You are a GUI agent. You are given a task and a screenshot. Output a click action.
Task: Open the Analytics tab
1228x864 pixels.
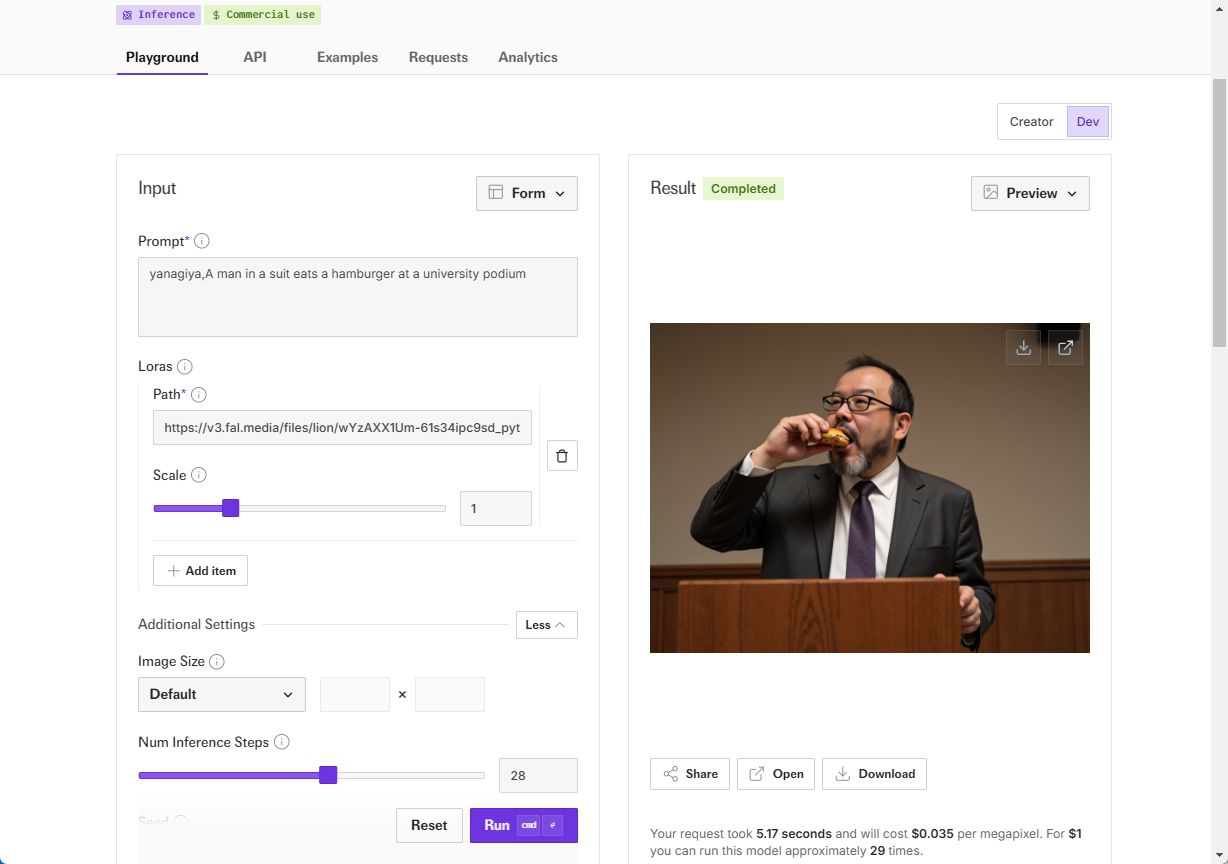click(x=528, y=57)
